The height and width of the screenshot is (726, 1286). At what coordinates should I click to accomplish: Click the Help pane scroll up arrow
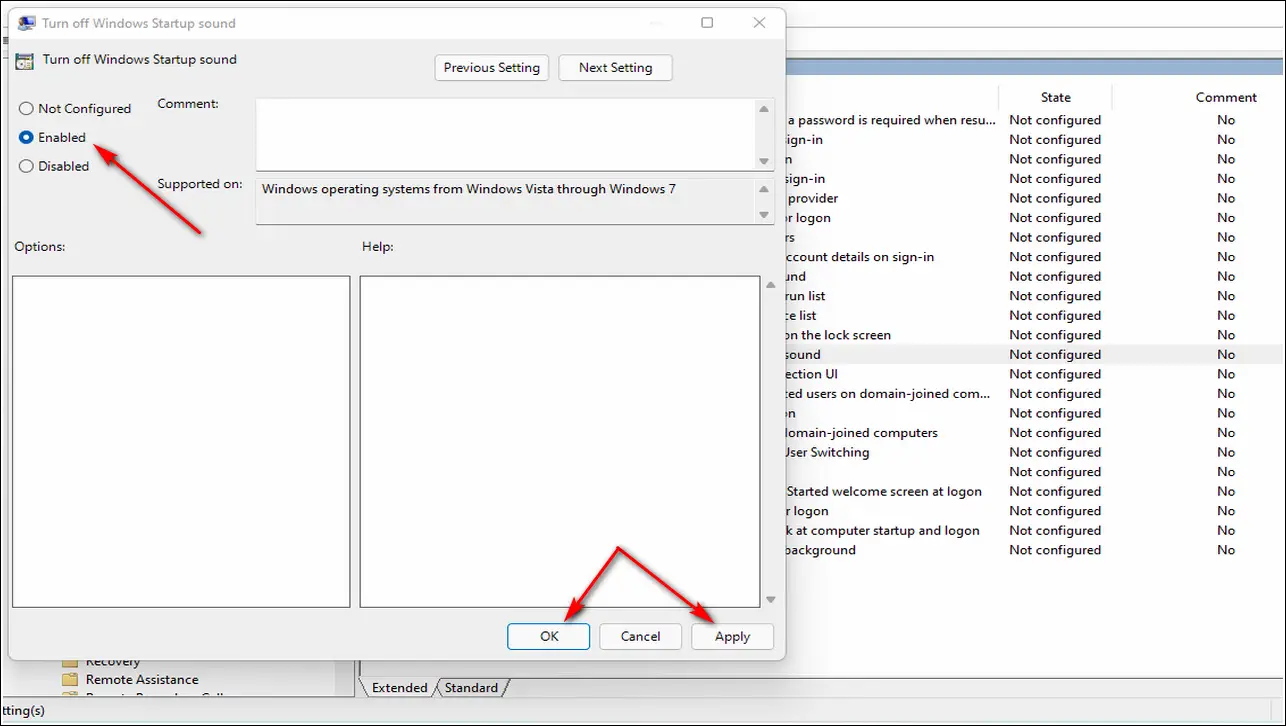pos(770,285)
